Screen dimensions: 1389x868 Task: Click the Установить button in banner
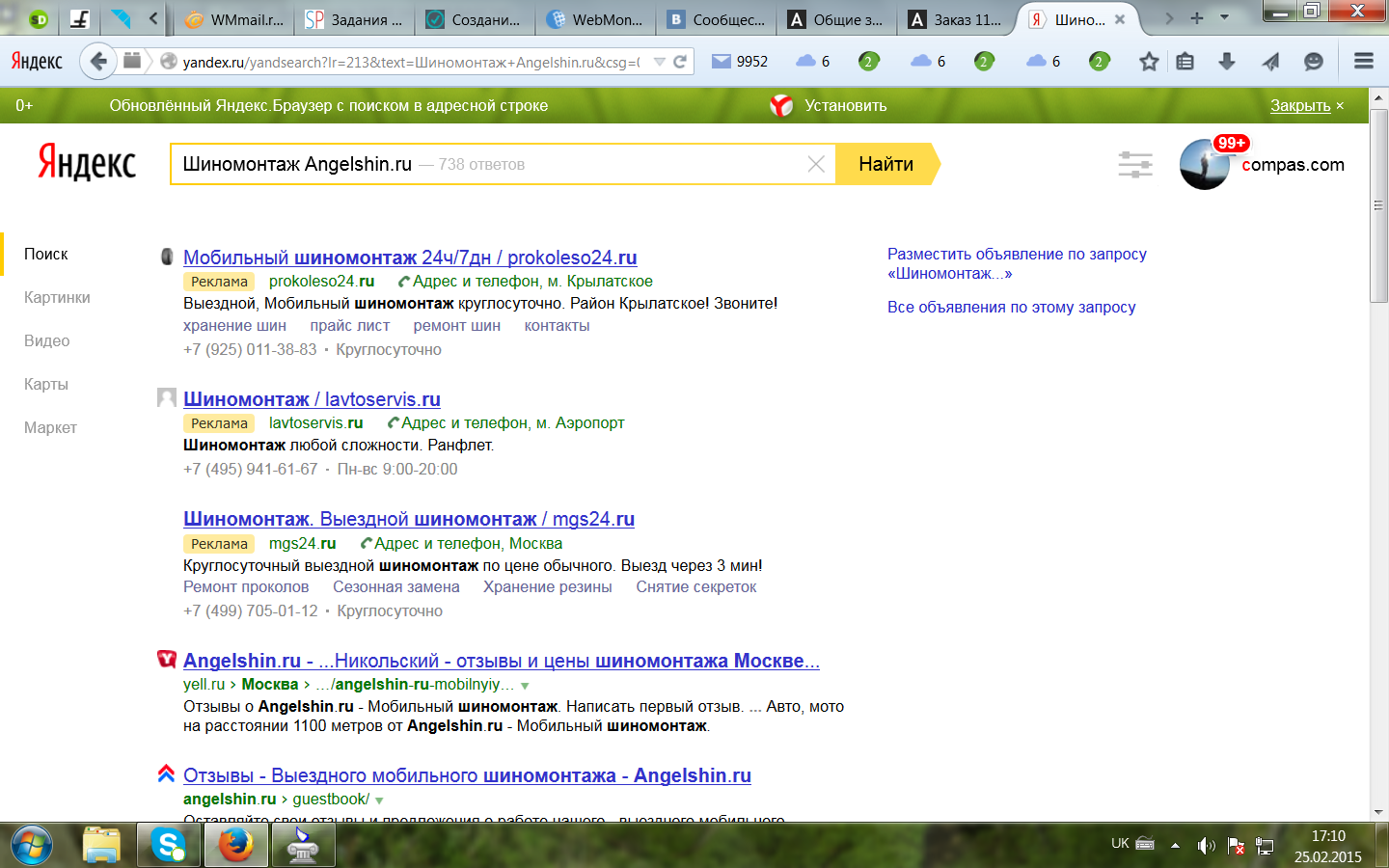[845, 106]
